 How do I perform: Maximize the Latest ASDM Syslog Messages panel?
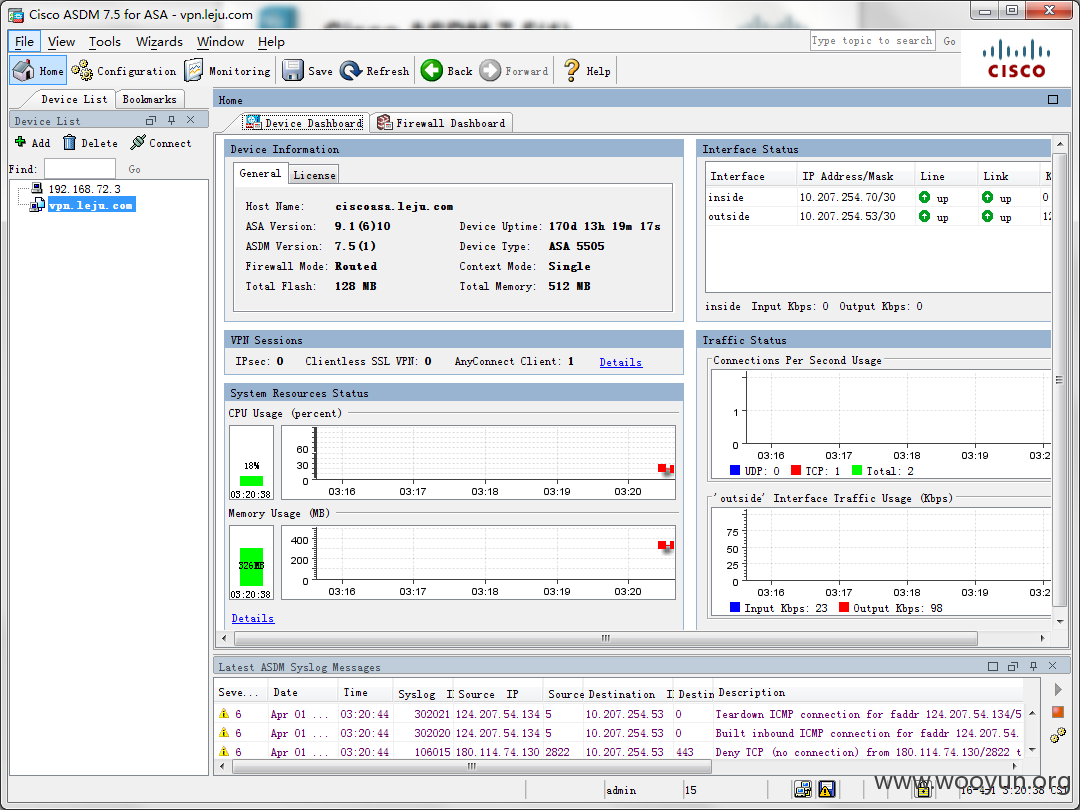(x=993, y=667)
